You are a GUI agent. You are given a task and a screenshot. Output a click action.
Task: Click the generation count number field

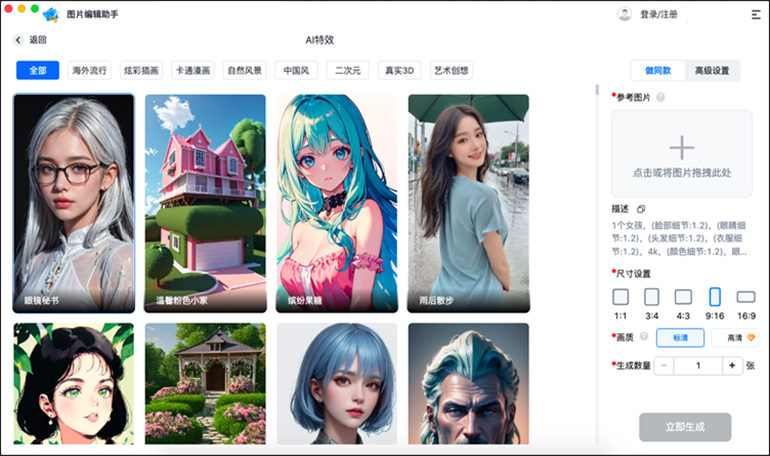point(698,366)
